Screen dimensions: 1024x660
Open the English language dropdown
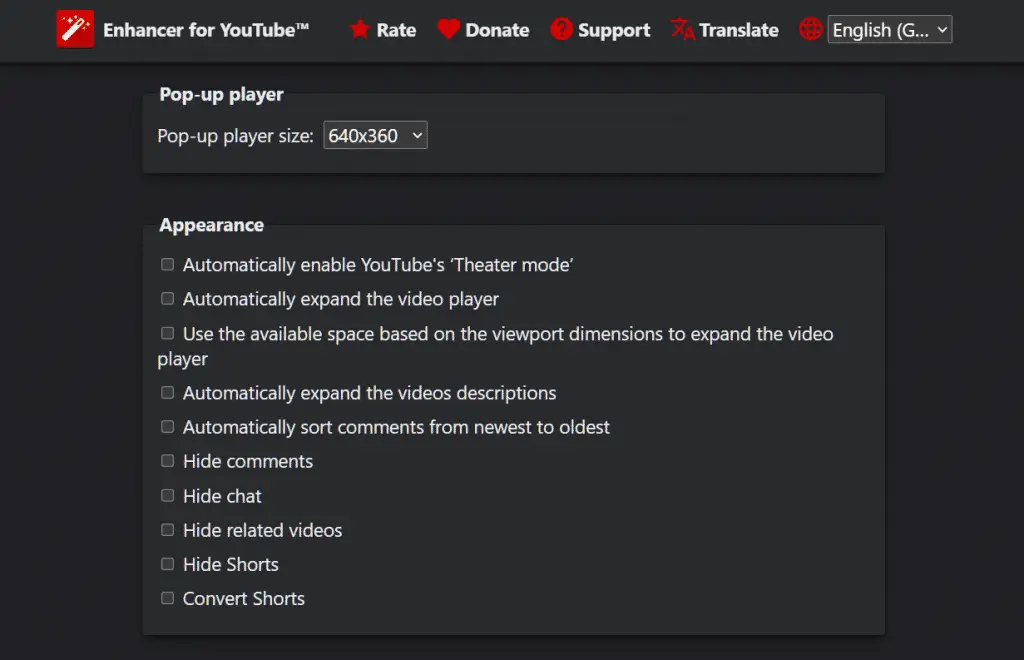[890, 30]
